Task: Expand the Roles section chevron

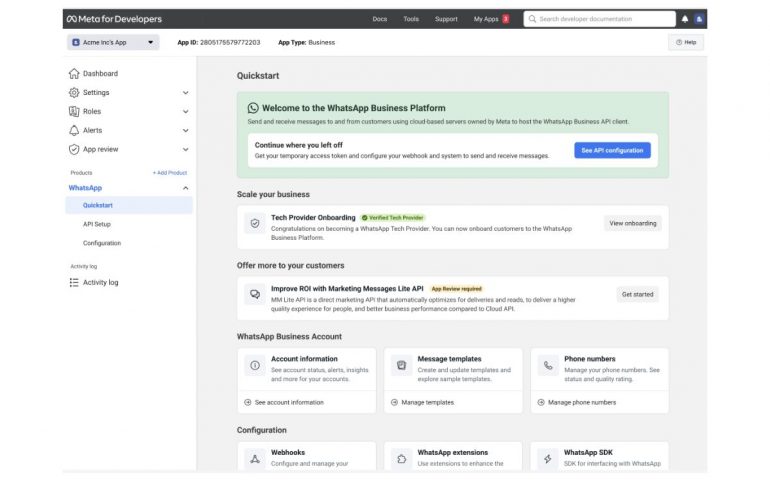Action: (186, 112)
